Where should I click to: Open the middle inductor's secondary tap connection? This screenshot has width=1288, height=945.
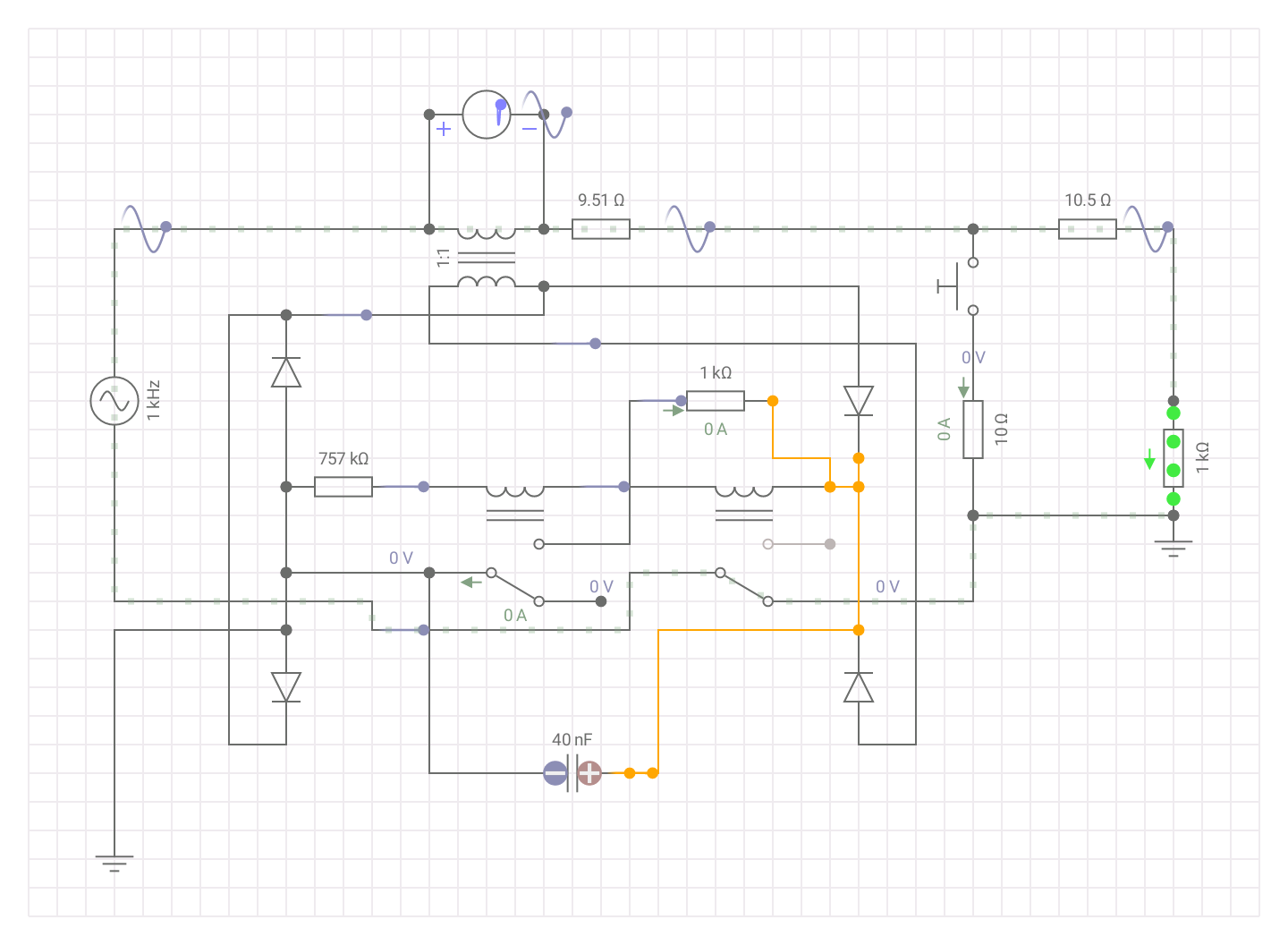click(x=539, y=541)
